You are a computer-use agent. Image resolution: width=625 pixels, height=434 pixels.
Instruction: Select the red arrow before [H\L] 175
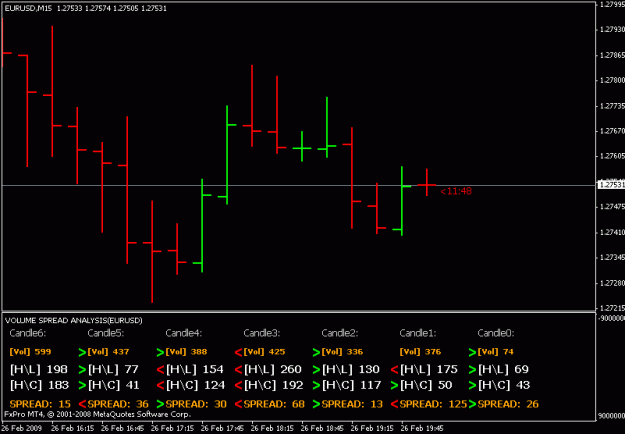click(x=395, y=370)
